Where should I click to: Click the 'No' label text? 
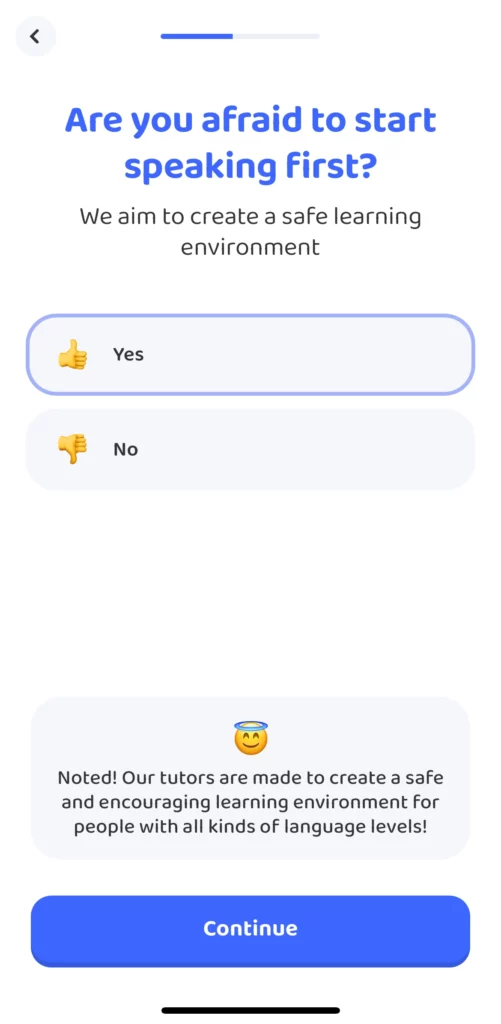(x=125, y=449)
